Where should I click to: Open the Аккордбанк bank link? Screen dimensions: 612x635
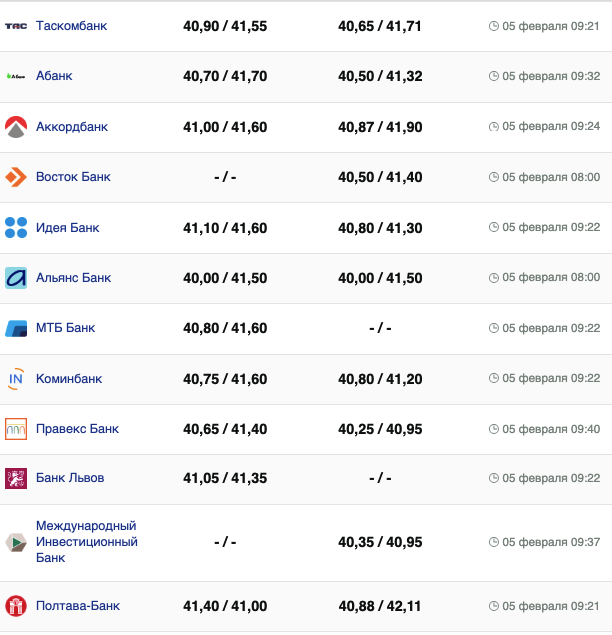pyautogui.click(x=71, y=127)
